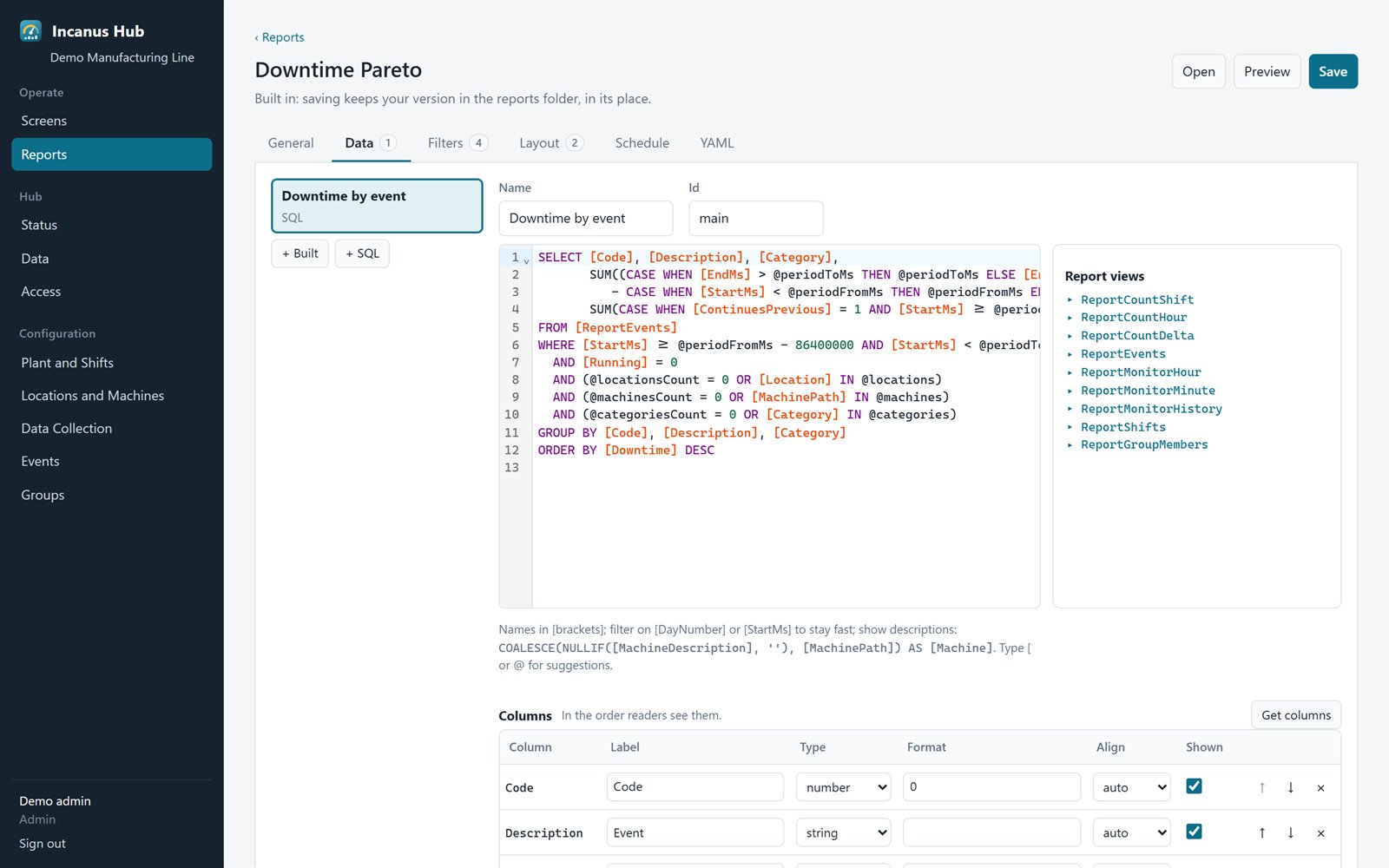This screenshot has width=1389, height=868.
Task: Open Events configuration
Action: pyautogui.click(x=111, y=462)
